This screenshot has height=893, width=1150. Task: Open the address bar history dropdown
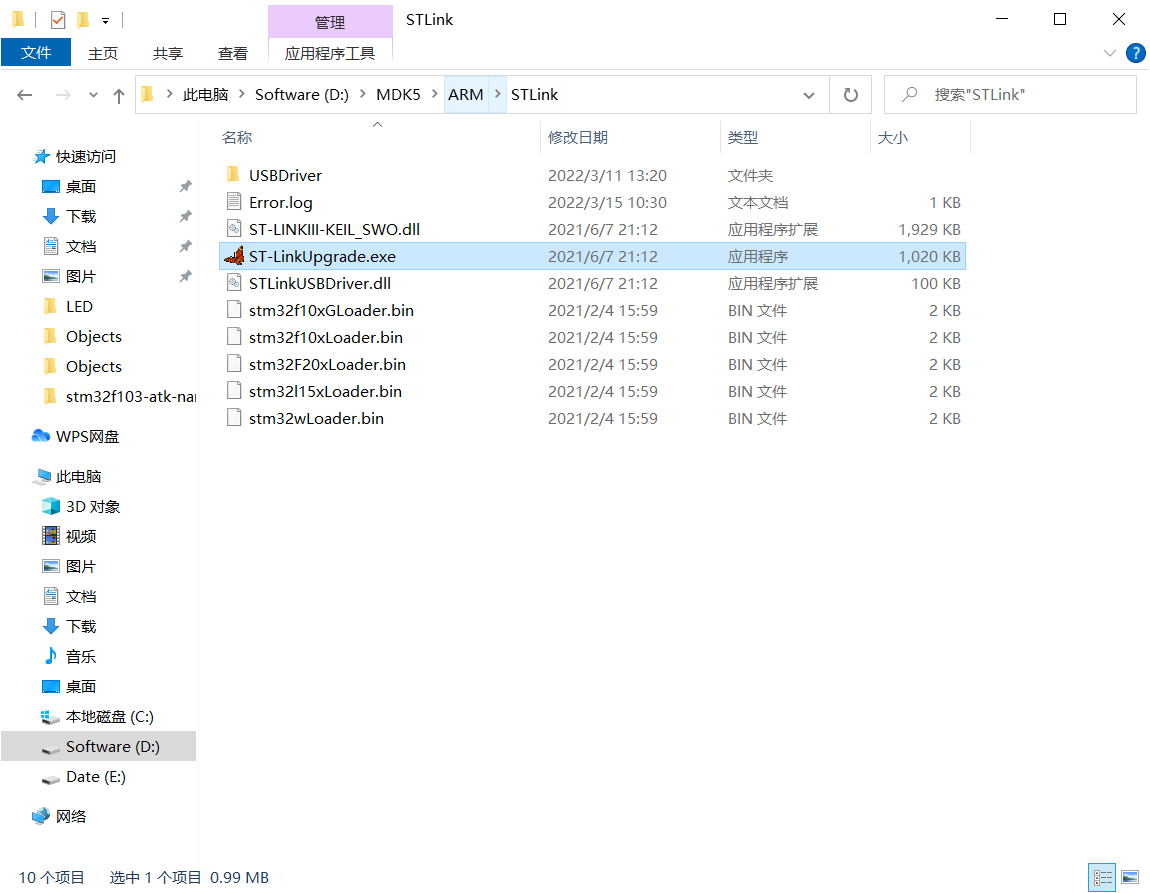[x=809, y=94]
